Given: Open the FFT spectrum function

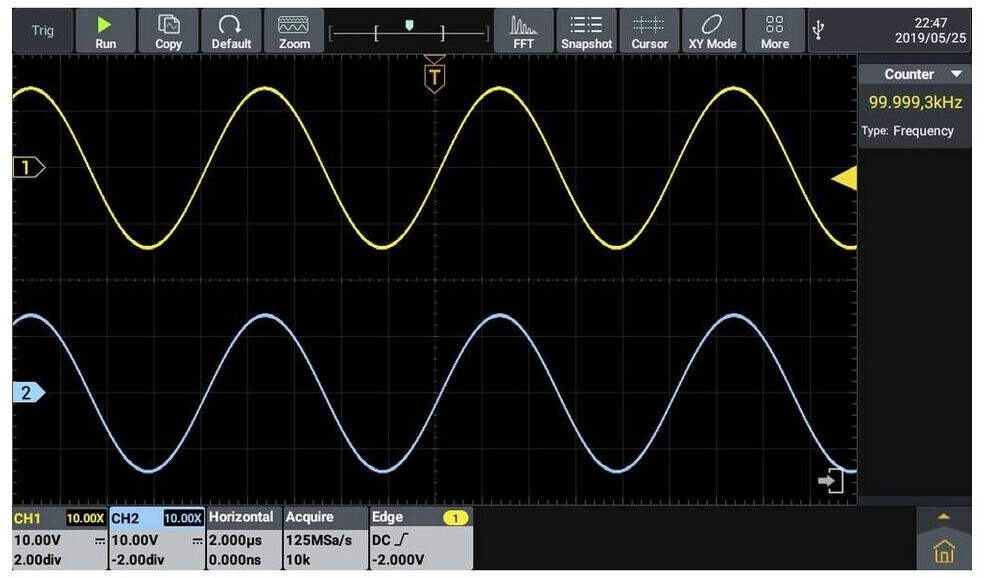Looking at the screenshot, I should pos(523,31).
